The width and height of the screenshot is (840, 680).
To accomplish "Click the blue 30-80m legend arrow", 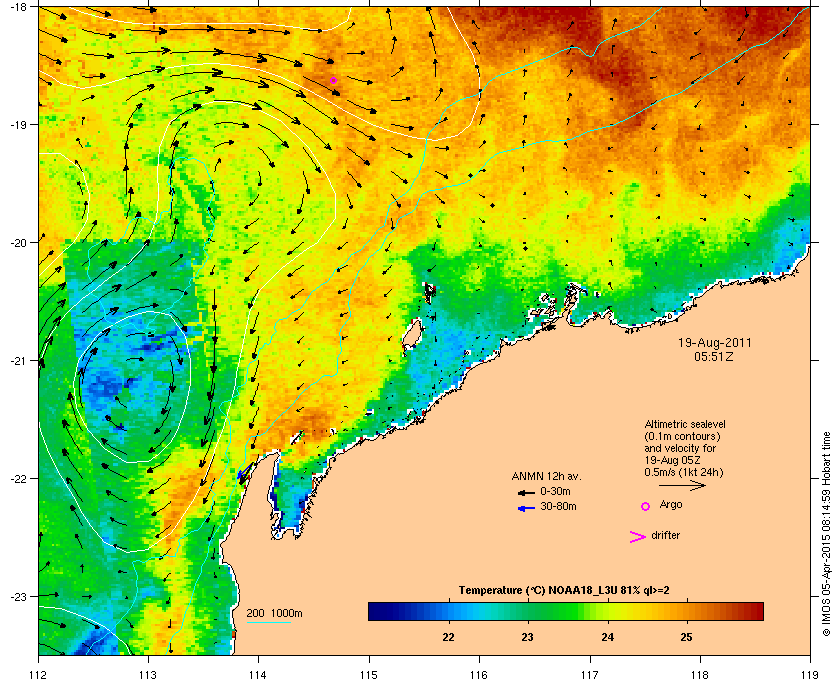I will click(526, 508).
